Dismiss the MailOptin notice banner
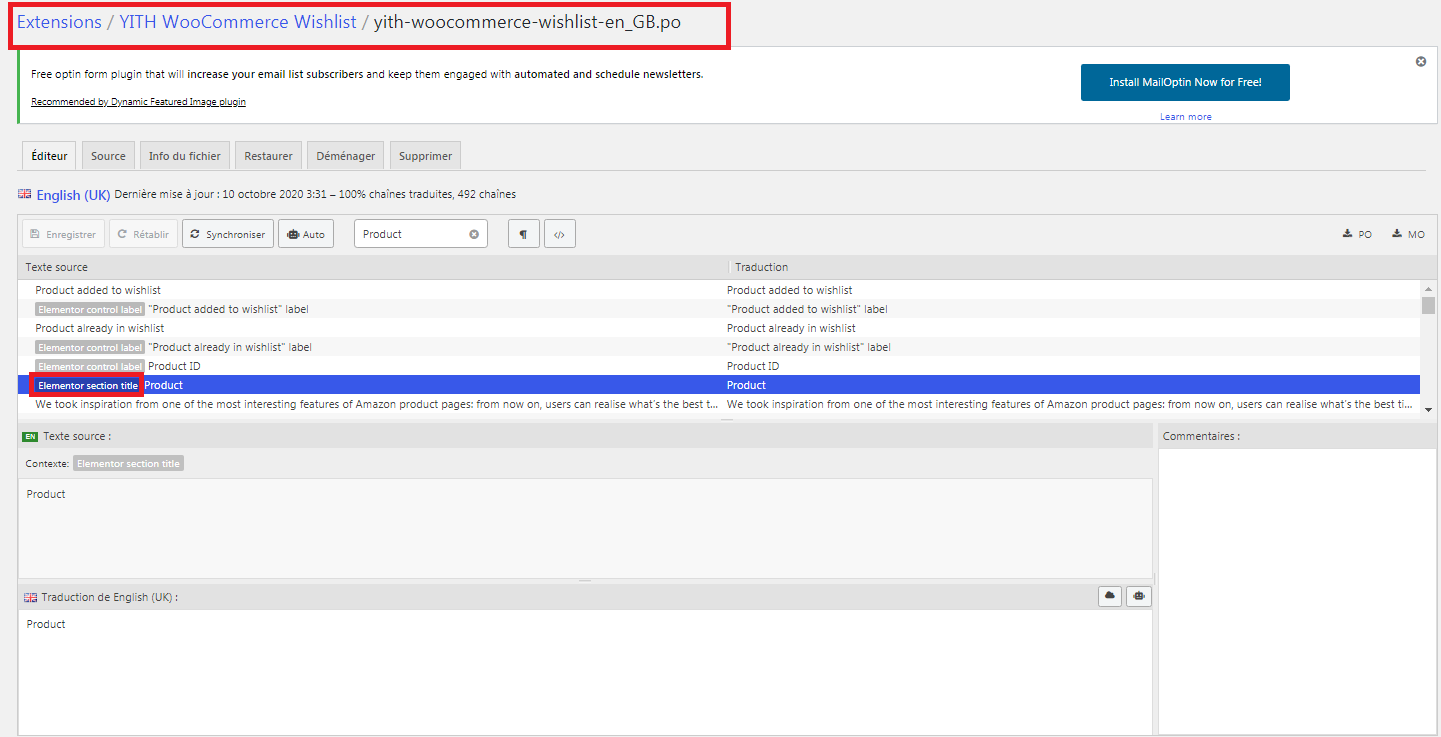 point(1421,62)
